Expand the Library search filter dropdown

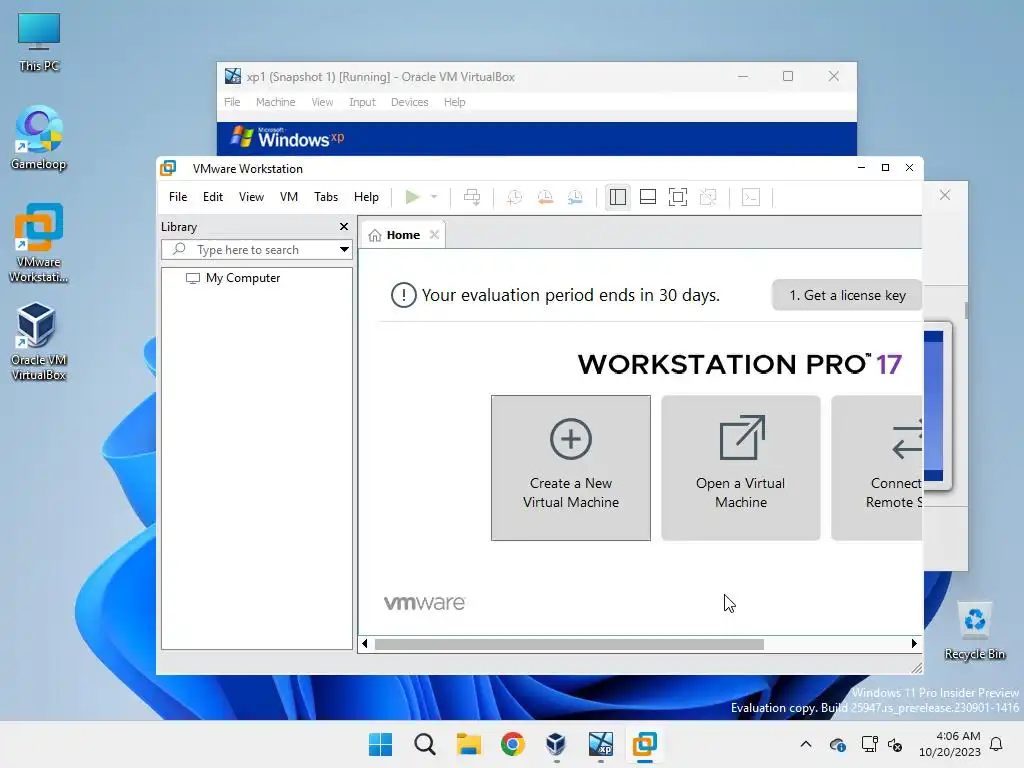[344, 249]
